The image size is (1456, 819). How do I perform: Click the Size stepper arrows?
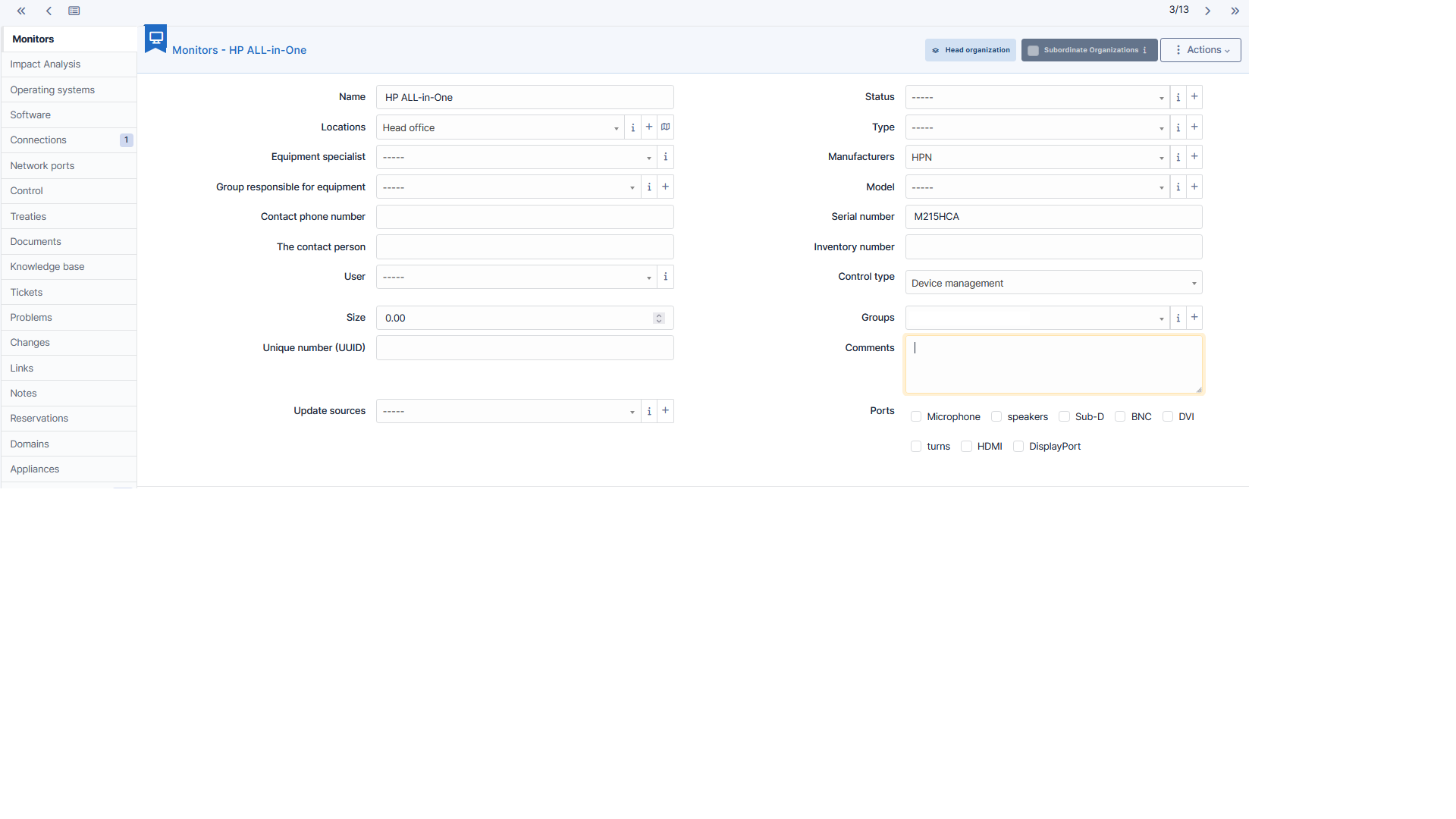click(659, 318)
